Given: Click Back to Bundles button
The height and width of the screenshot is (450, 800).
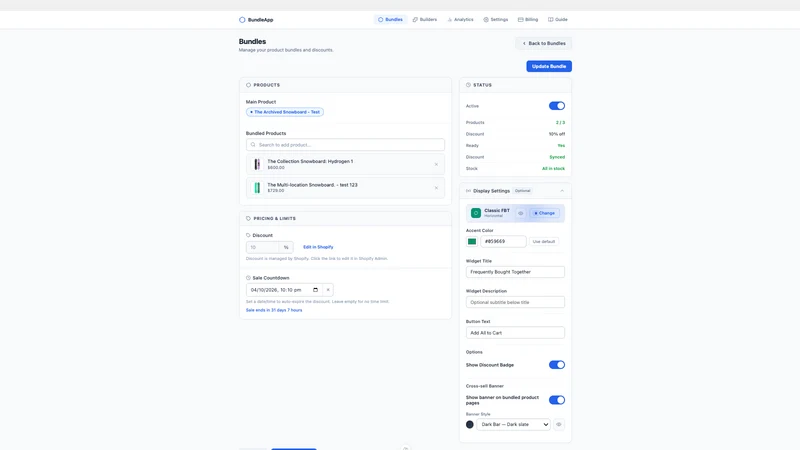Looking at the screenshot, I should (x=543, y=43).
